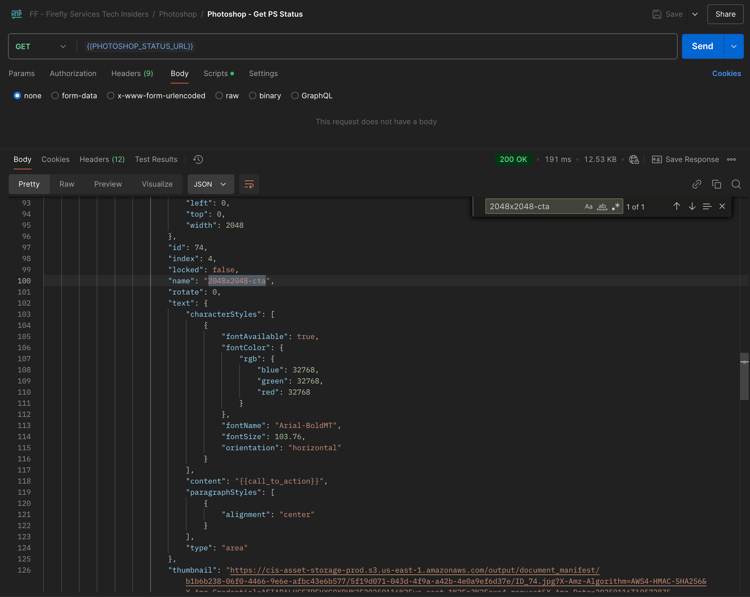Image resolution: width=750 pixels, height=597 pixels.
Task: Click the blue Send button
Action: (x=702, y=46)
